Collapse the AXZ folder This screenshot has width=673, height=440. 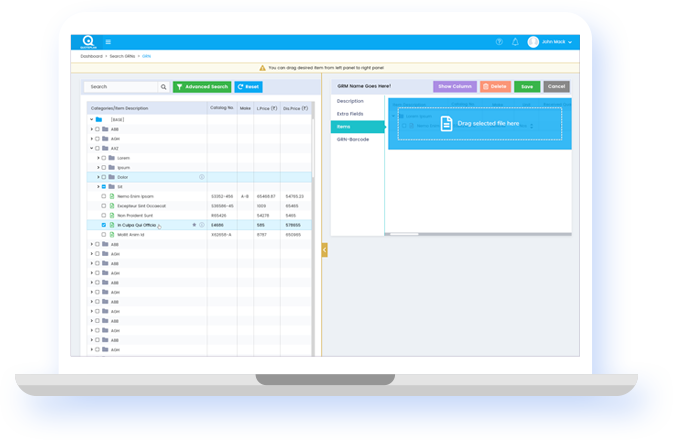pyautogui.click(x=91, y=148)
